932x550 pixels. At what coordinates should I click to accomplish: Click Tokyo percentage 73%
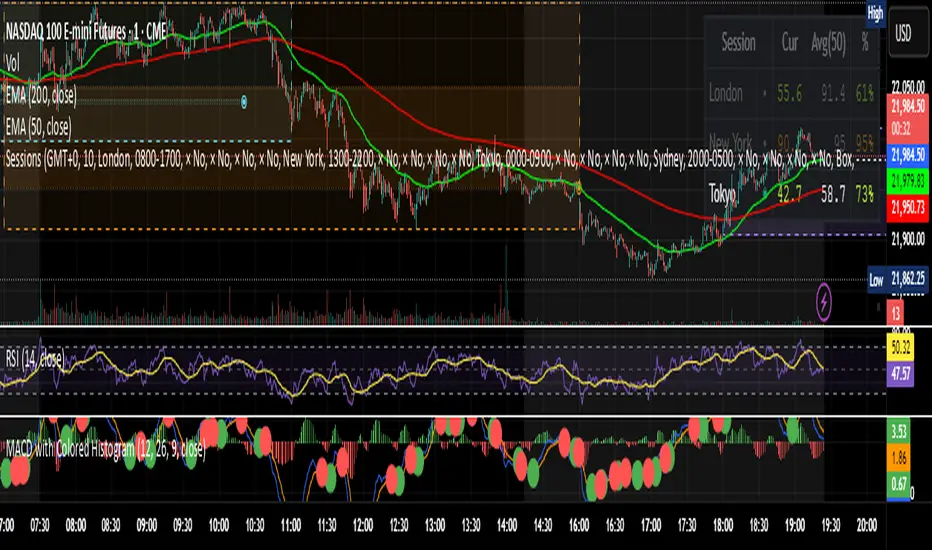click(864, 194)
